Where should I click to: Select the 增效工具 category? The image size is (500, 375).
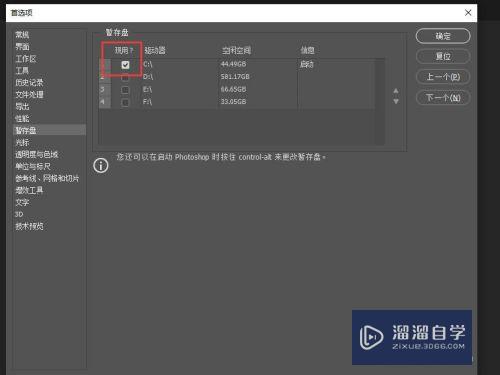pos(29,190)
